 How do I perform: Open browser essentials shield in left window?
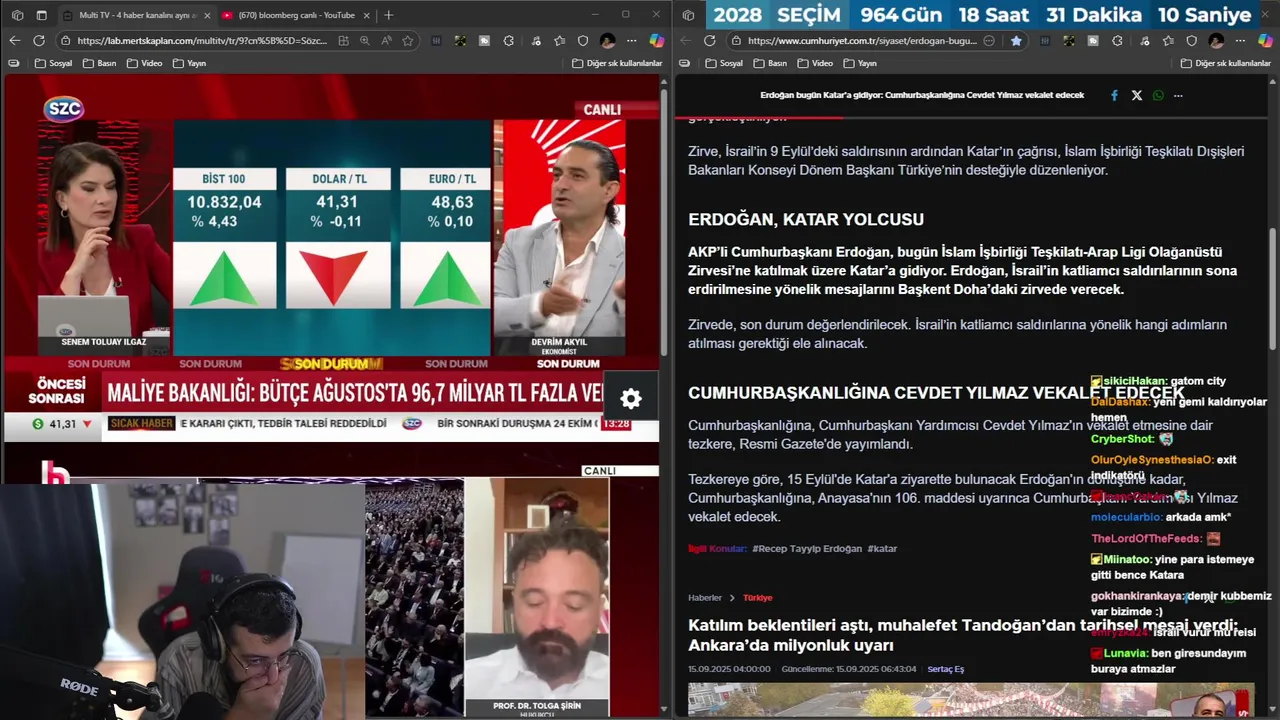[x=584, y=41]
